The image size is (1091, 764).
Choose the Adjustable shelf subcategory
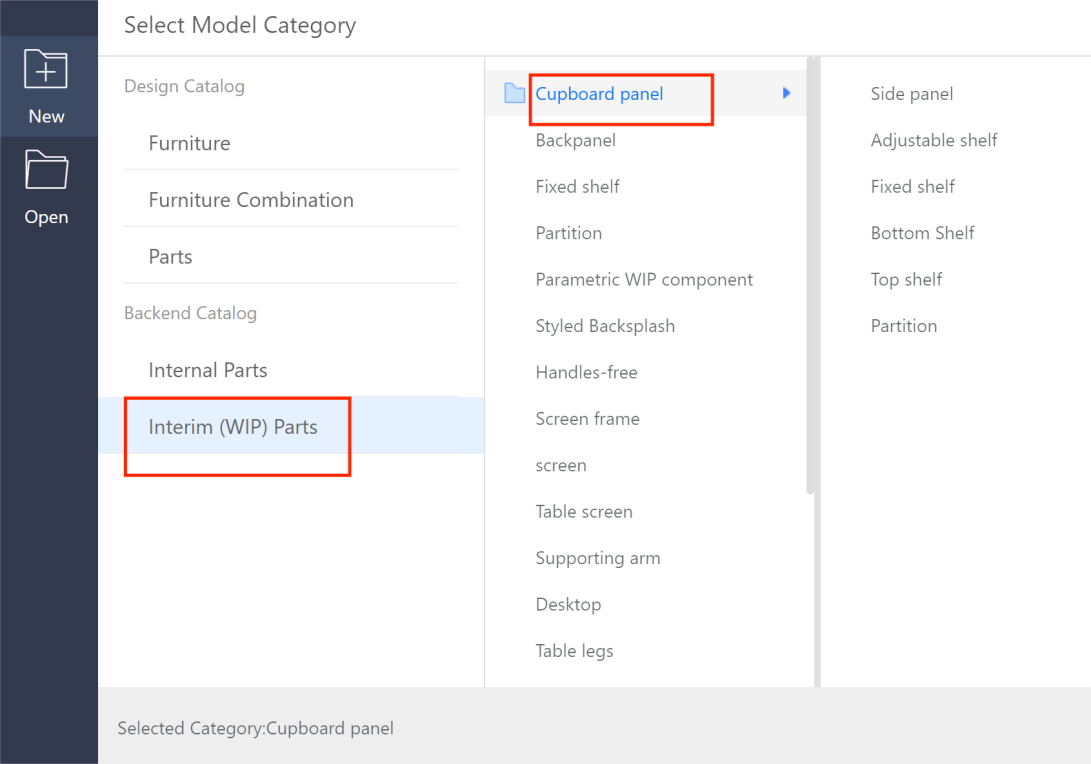click(x=934, y=140)
